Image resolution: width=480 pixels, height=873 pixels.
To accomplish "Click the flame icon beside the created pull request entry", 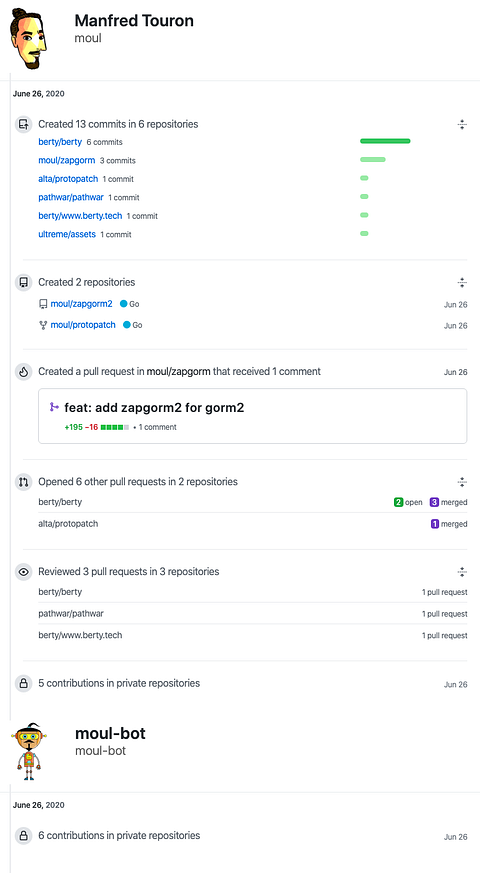I will point(23,371).
